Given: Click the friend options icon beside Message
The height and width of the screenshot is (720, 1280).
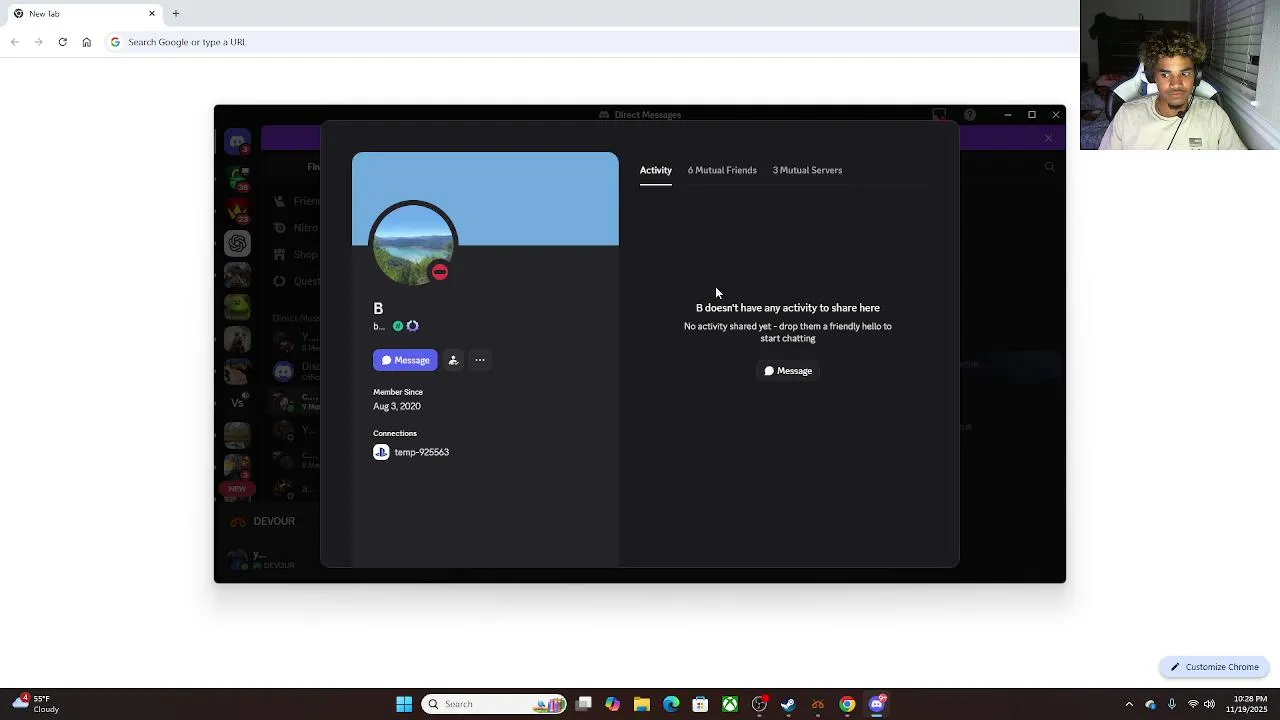Looking at the screenshot, I should 453,360.
